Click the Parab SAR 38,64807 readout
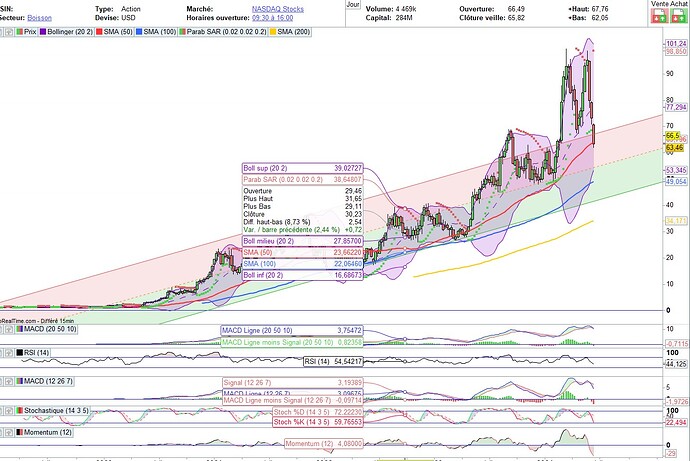Screen dimensions: 690x461 pos(303,180)
